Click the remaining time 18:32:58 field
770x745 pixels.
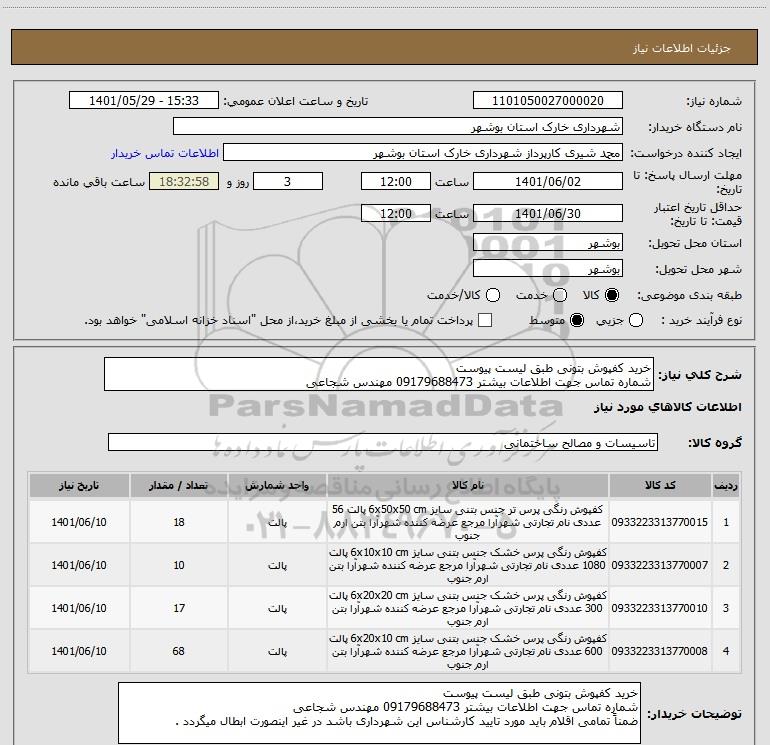(x=184, y=181)
